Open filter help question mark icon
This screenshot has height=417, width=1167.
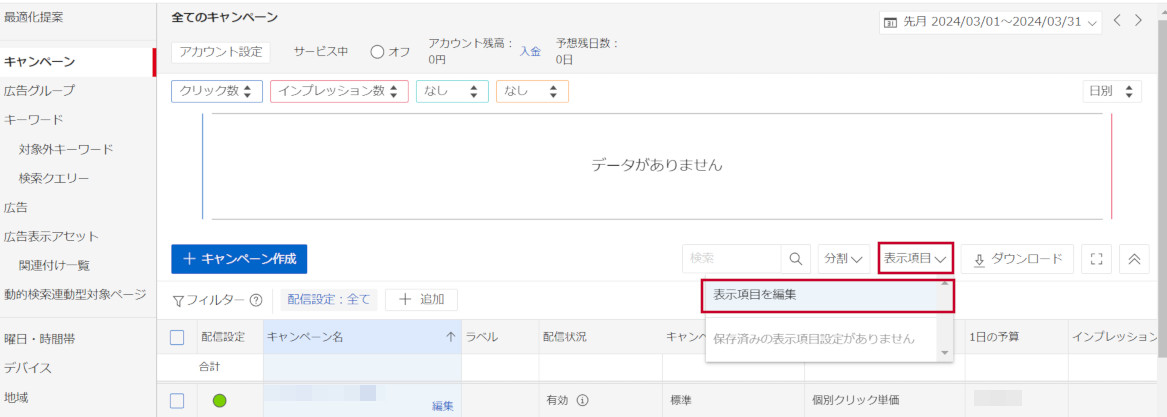click(255, 300)
